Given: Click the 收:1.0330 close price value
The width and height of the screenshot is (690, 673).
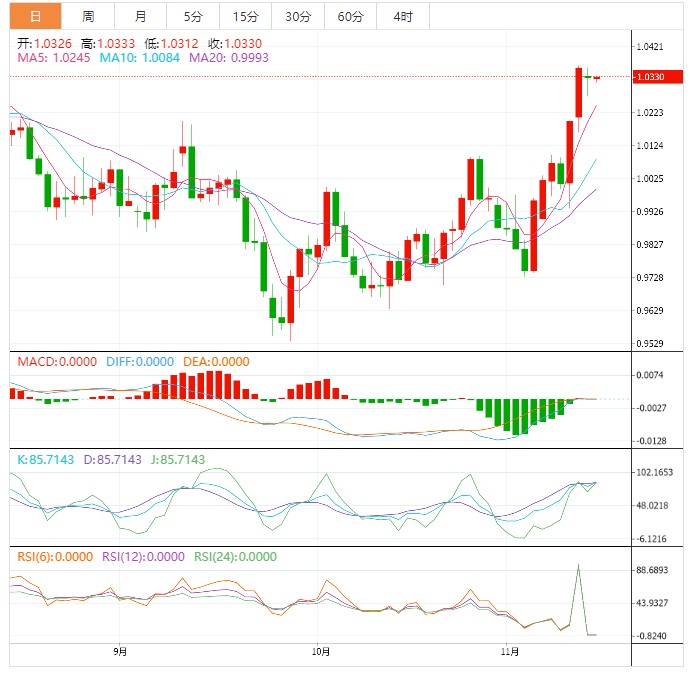Looking at the screenshot, I should click(235, 44).
